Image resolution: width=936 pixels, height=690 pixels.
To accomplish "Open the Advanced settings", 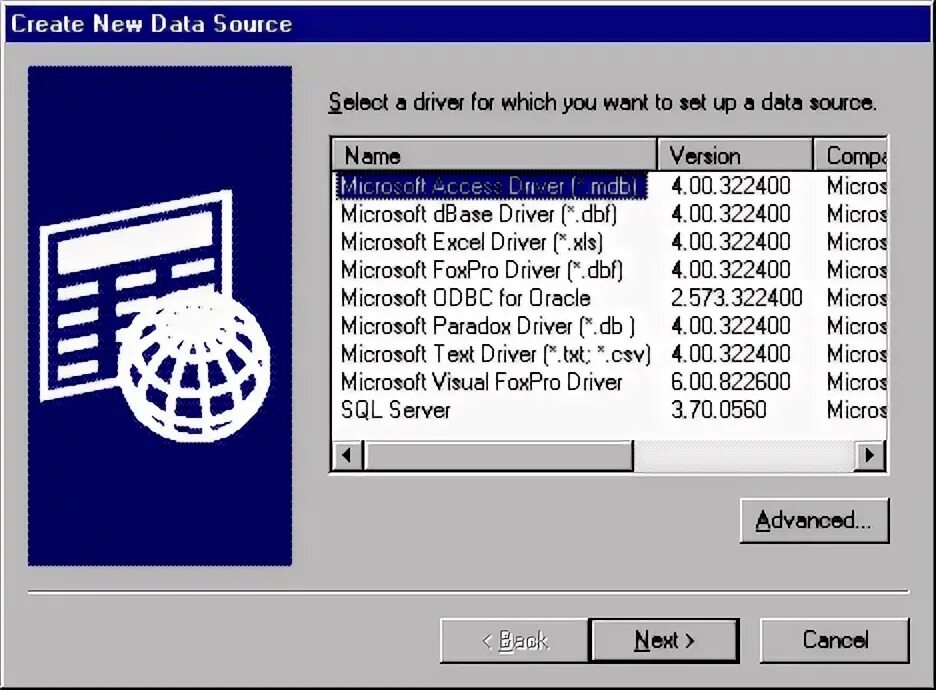I will pos(814,520).
